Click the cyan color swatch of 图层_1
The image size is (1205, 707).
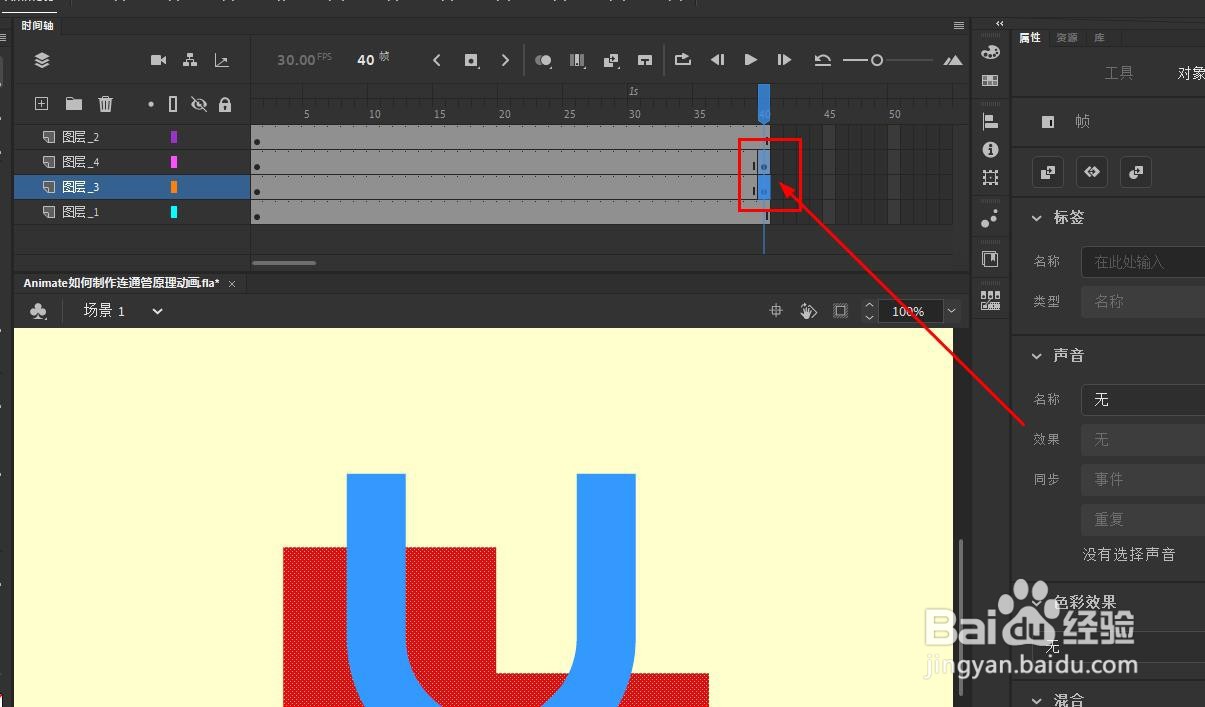pyautogui.click(x=174, y=212)
